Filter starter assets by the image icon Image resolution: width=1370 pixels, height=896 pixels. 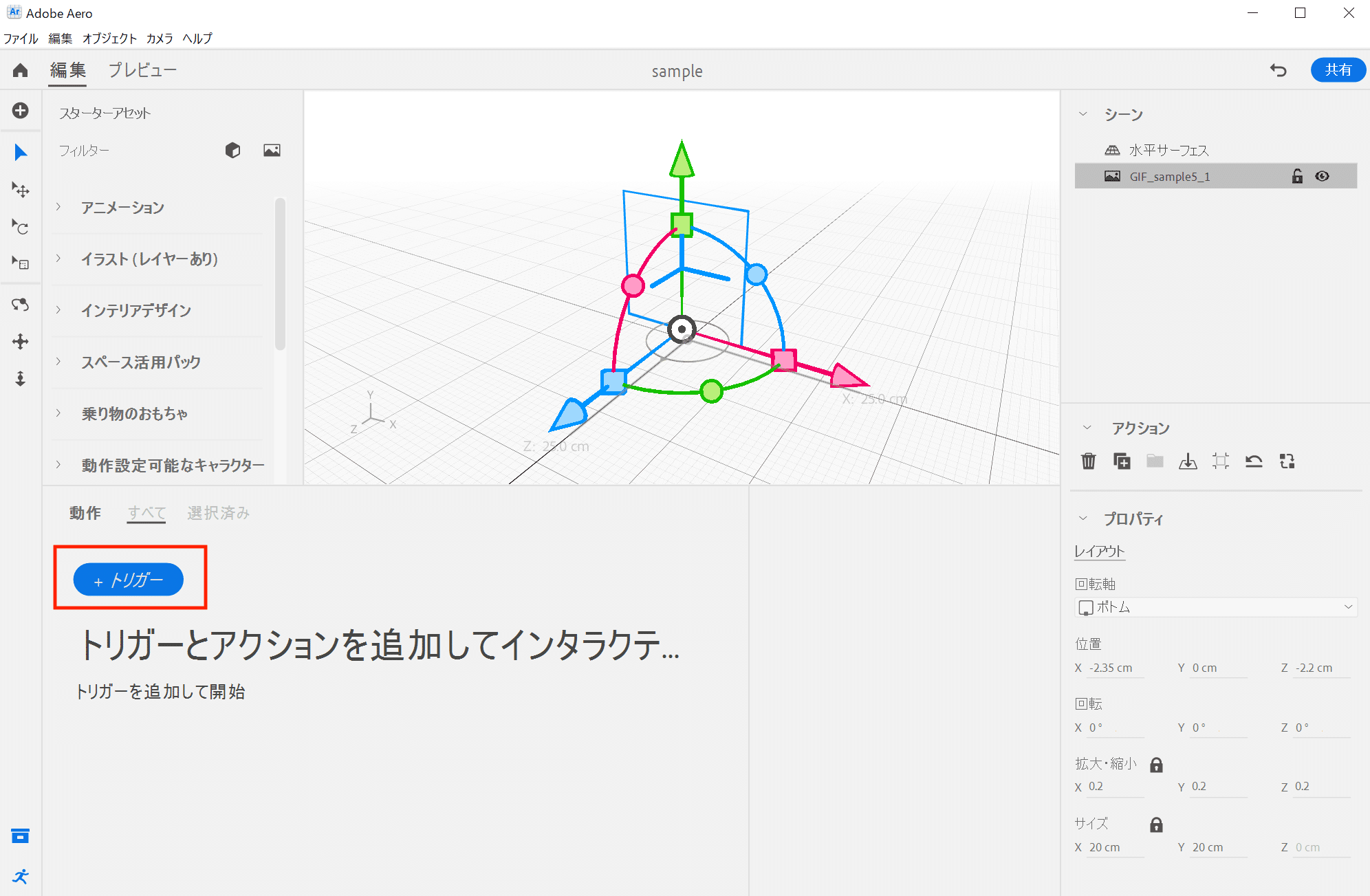pos(272,150)
